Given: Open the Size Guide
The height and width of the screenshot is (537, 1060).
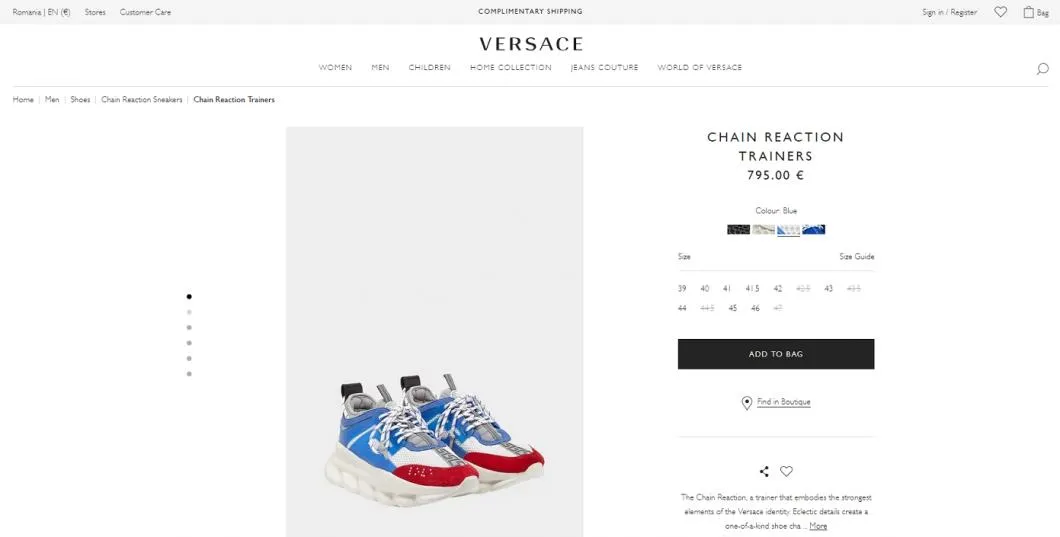Looking at the screenshot, I should point(857,256).
